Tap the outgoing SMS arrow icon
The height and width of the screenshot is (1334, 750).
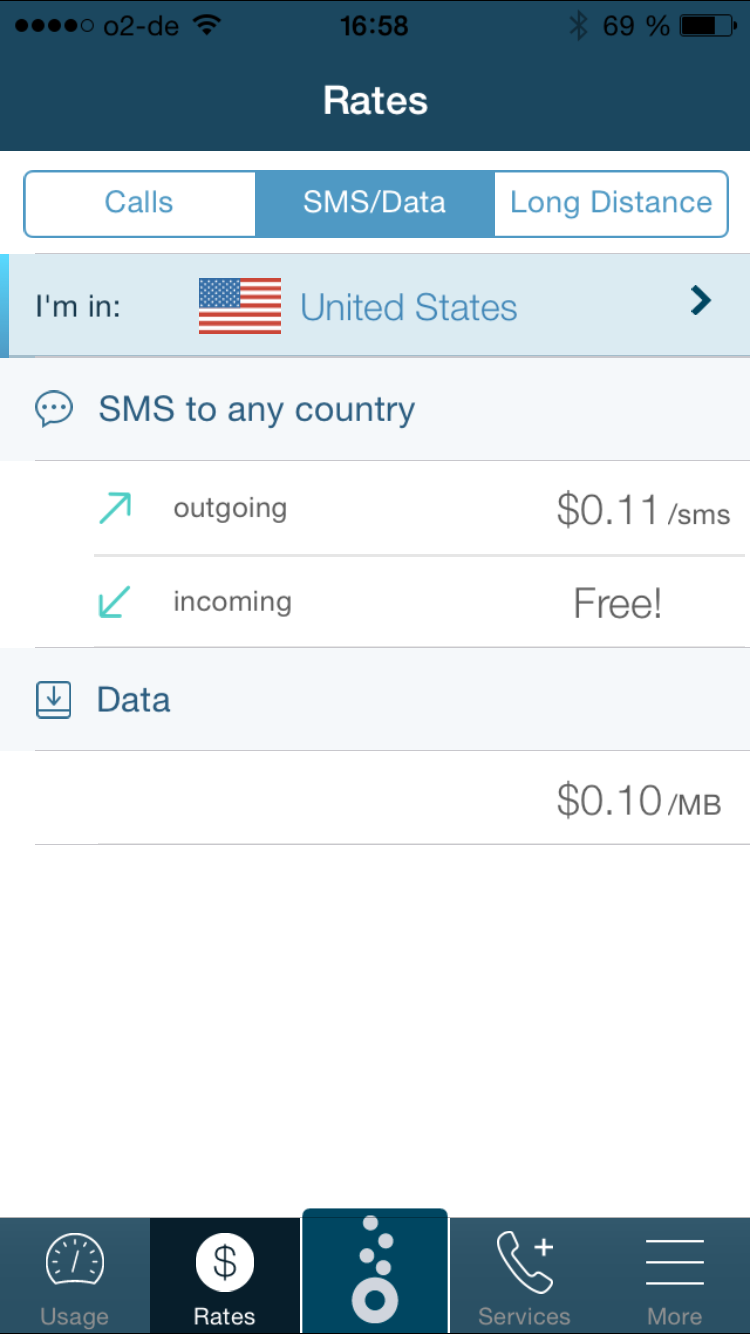coord(115,509)
